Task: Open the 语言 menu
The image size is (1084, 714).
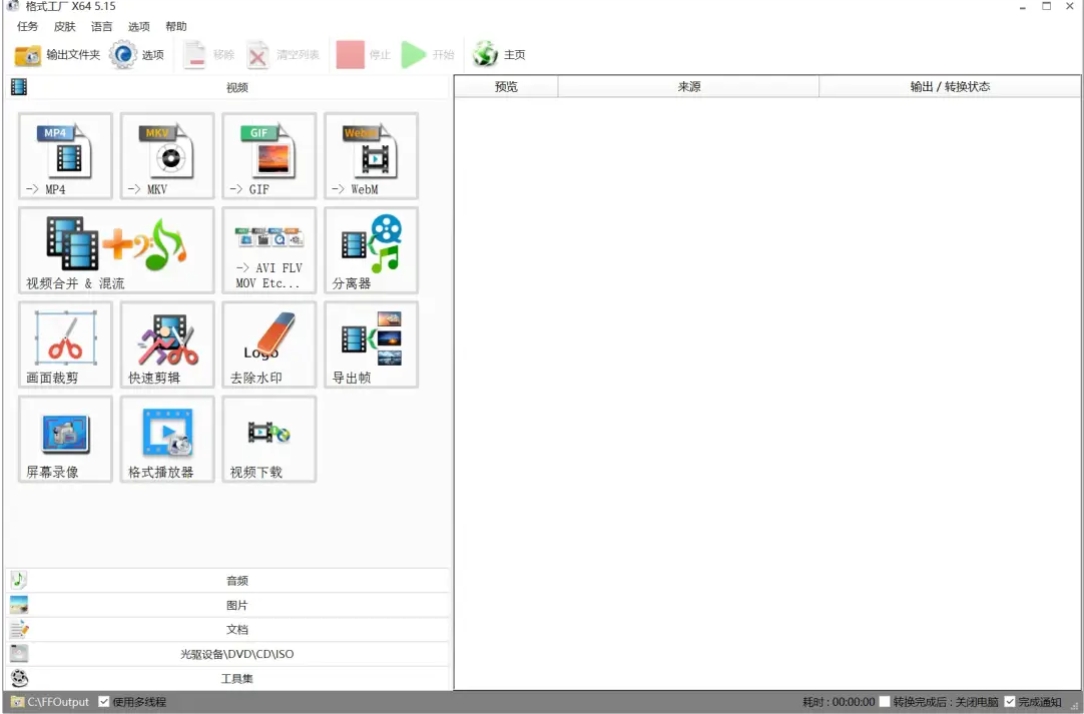Action: click(101, 26)
